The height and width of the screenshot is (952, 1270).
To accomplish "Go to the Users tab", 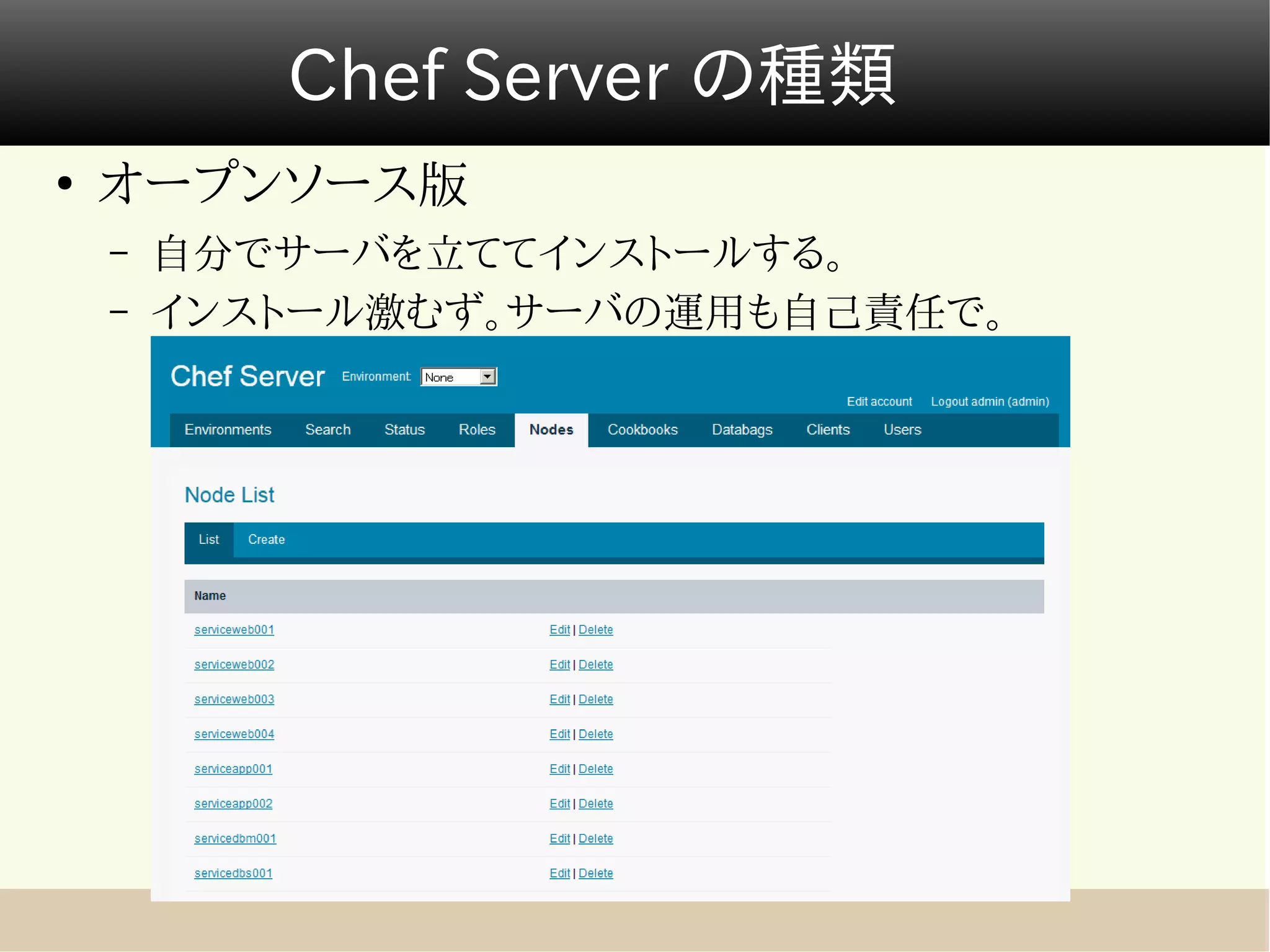I will [x=902, y=430].
